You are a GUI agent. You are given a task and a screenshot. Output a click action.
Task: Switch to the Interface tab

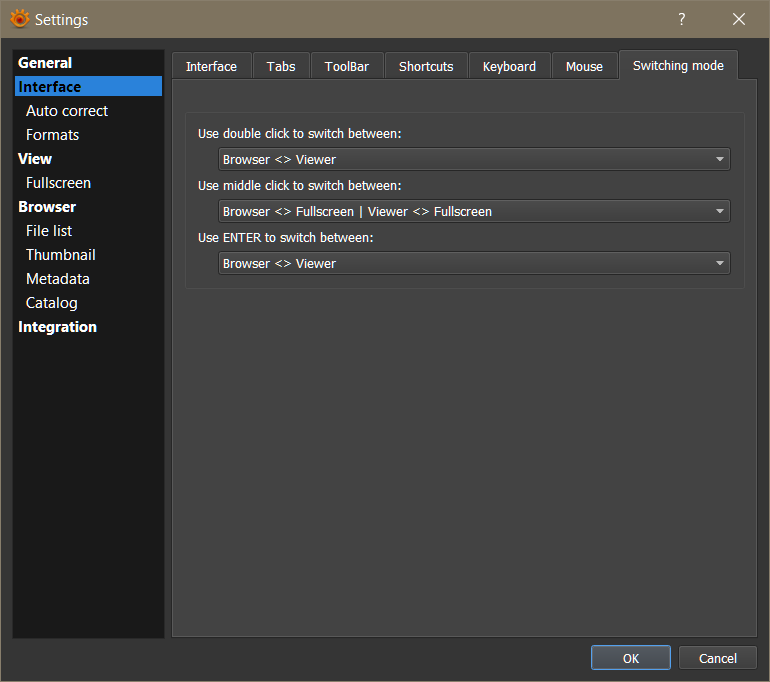[x=211, y=66]
